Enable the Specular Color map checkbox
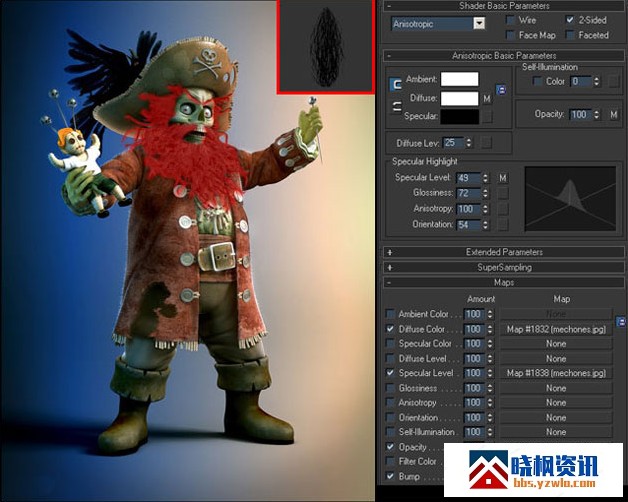This screenshot has width=628, height=502. [390, 344]
